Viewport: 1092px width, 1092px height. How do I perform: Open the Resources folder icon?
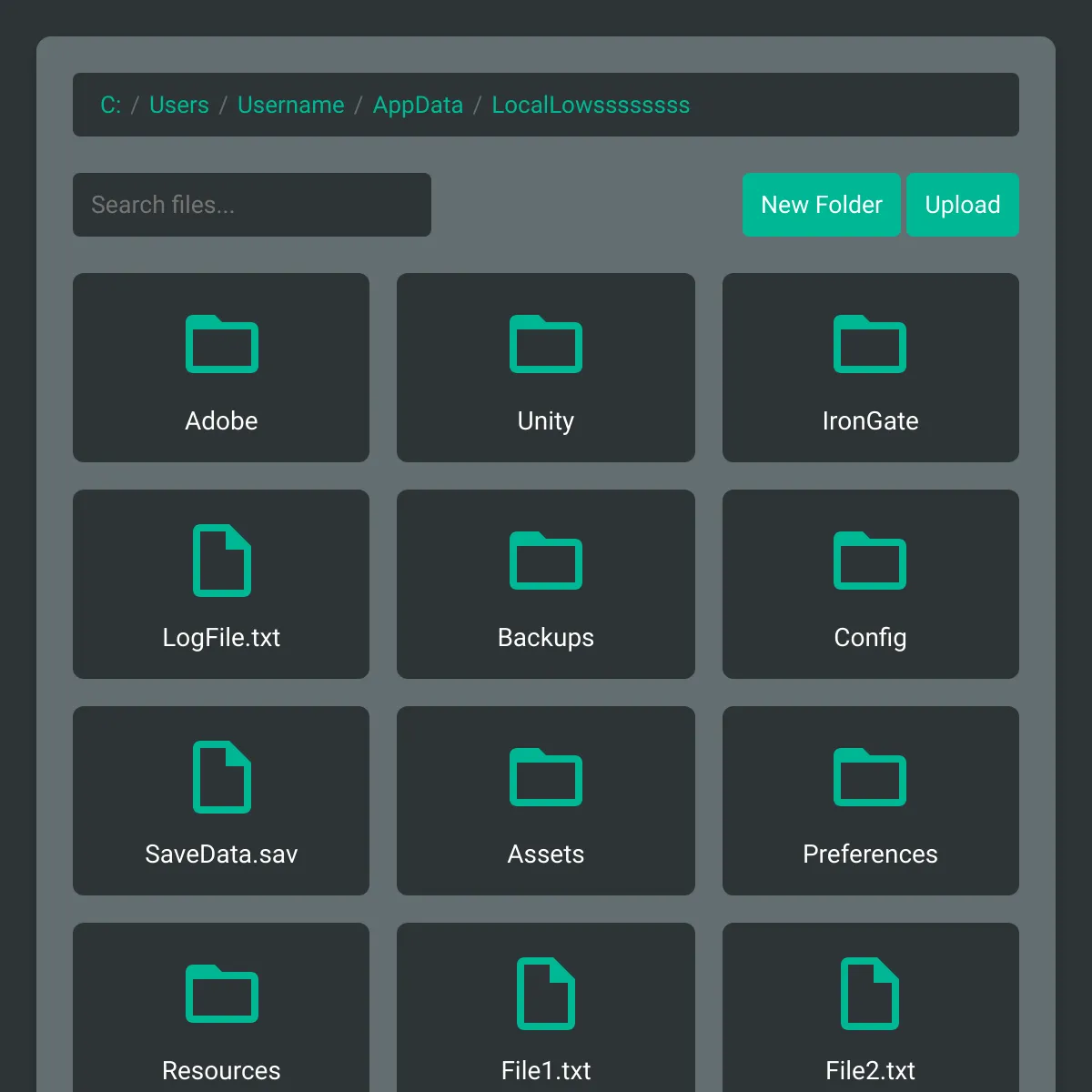tap(221, 994)
